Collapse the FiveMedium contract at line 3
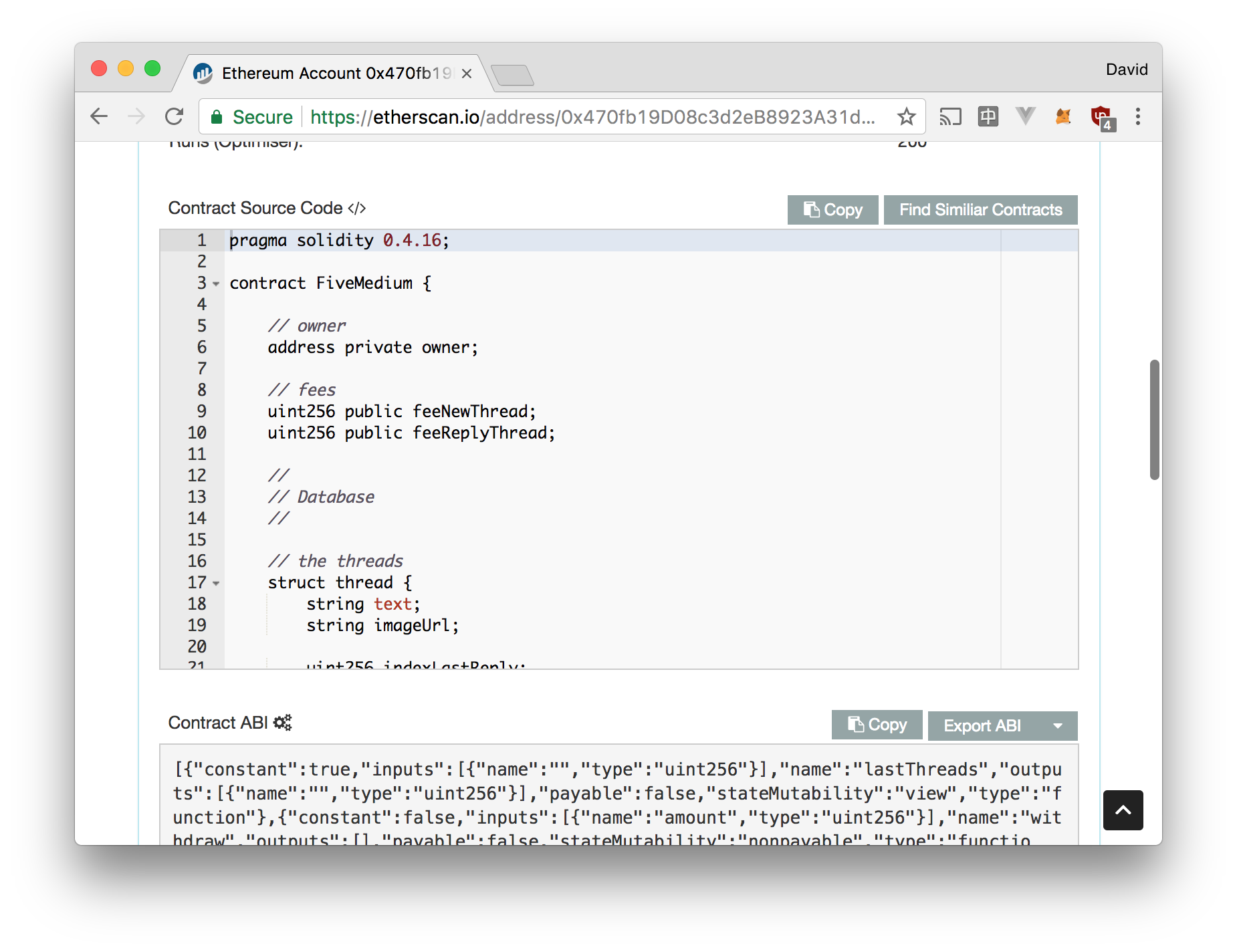1237x952 pixels. click(x=215, y=284)
